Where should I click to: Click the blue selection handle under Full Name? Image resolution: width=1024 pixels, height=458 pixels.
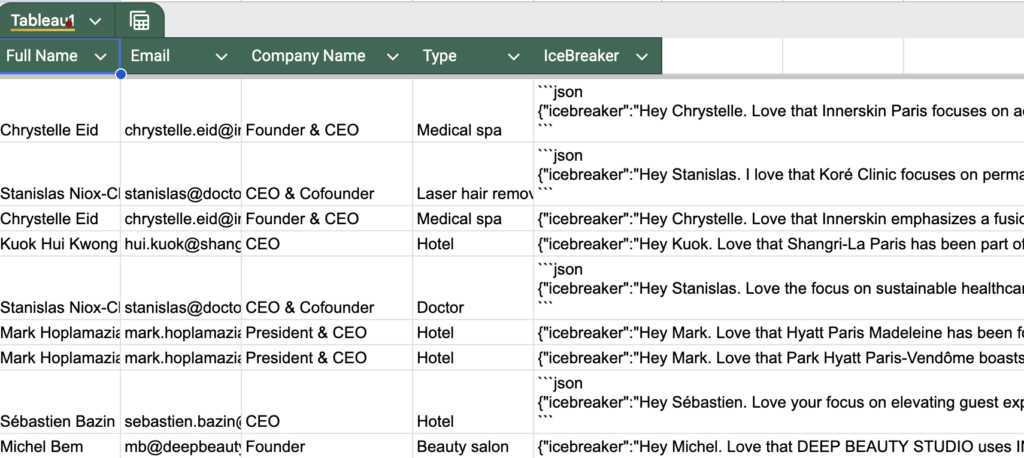pyautogui.click(x=121, y=74)
